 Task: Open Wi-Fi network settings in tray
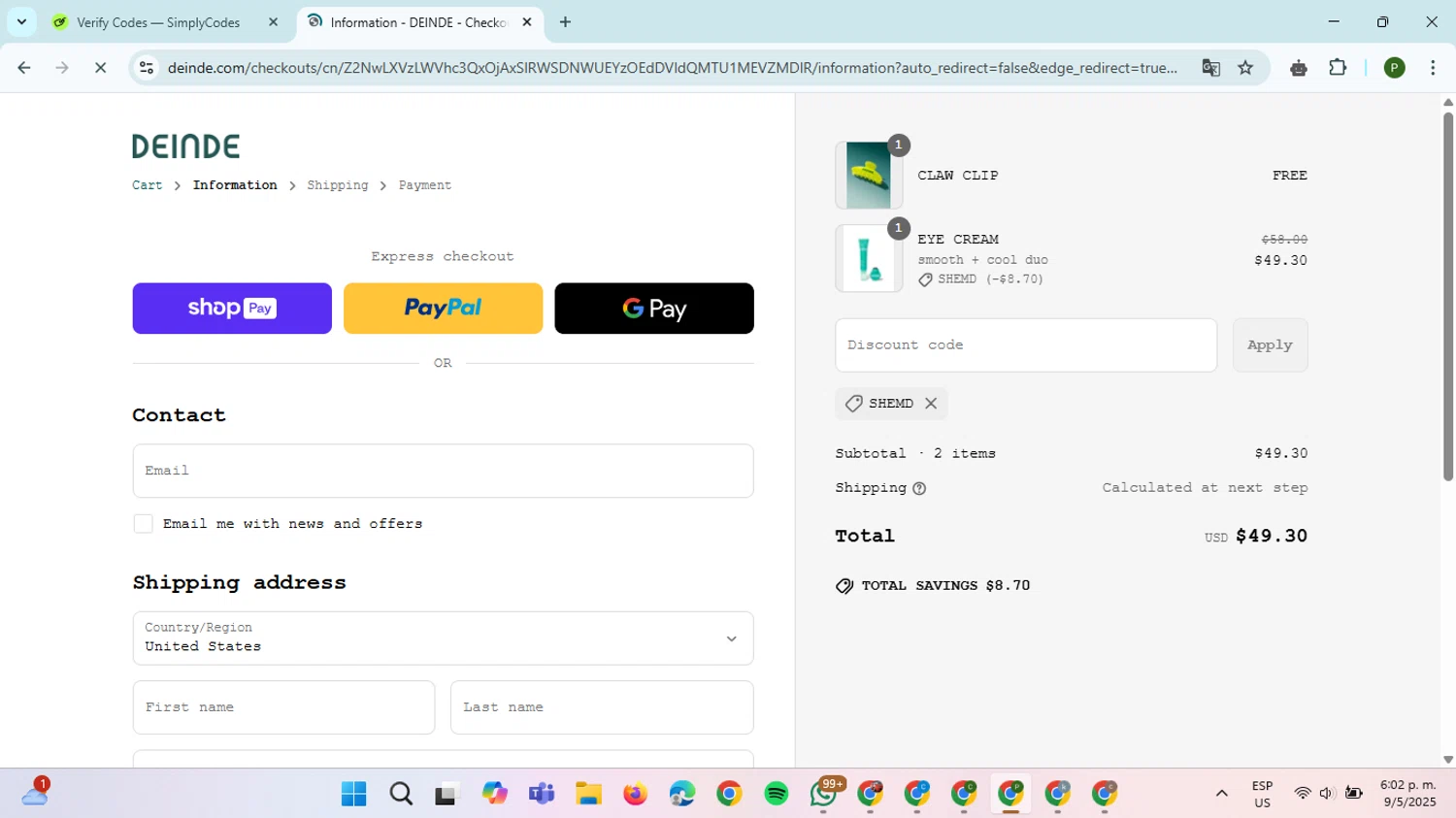pyautogui.click(x=1303, y=794)
